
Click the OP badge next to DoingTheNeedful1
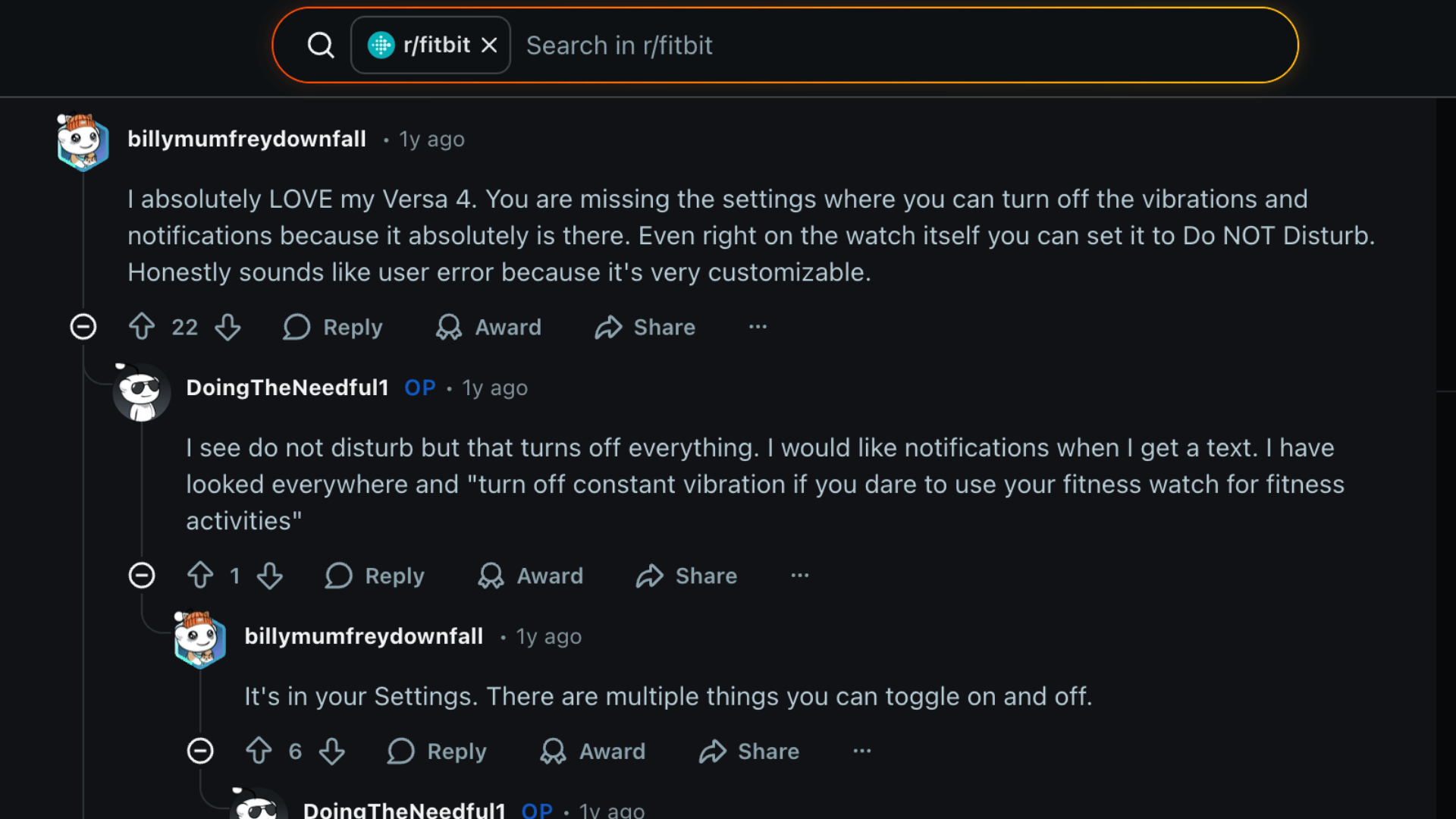(419, 388)
